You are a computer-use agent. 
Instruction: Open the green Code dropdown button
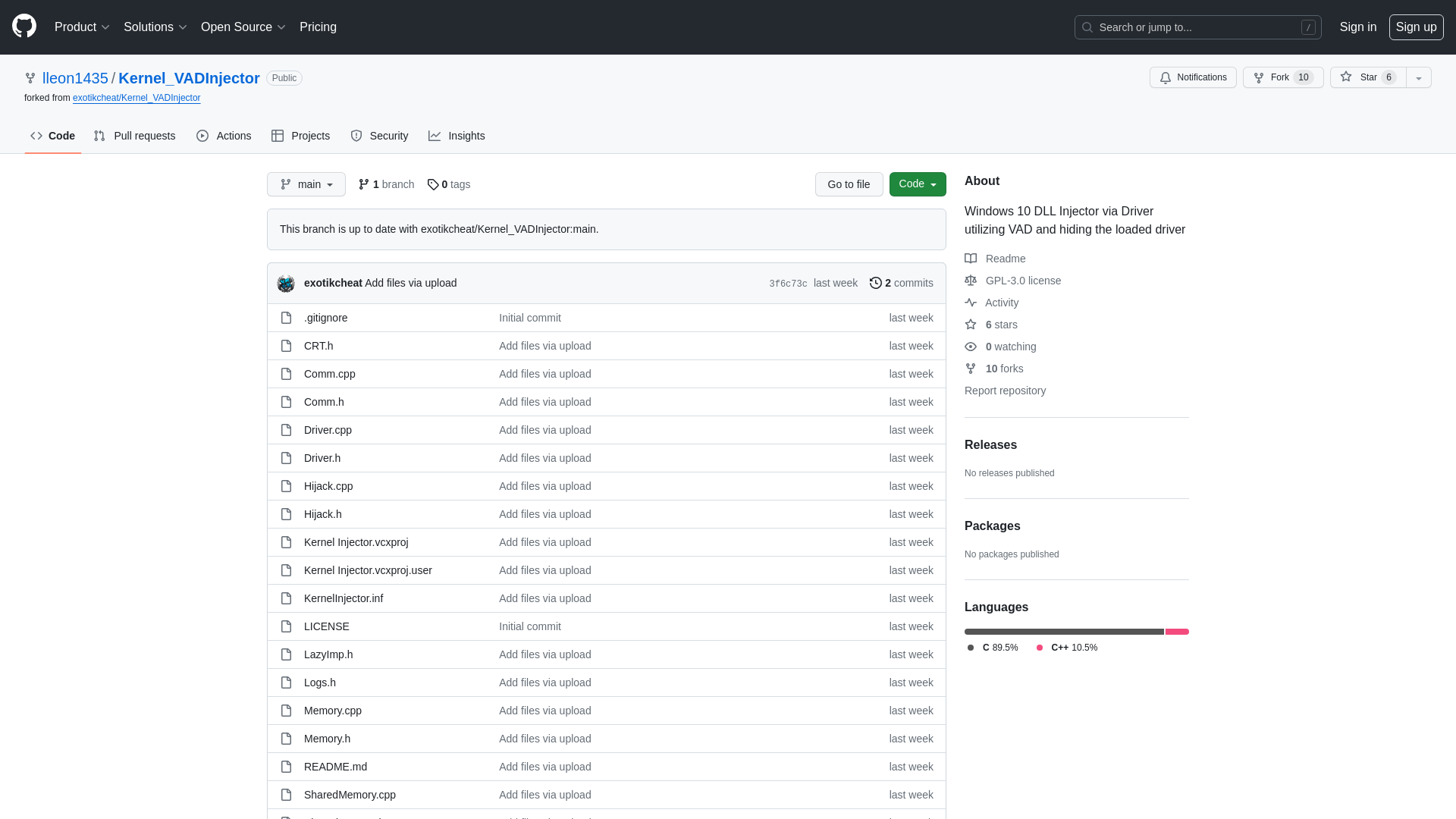(918, 184)
